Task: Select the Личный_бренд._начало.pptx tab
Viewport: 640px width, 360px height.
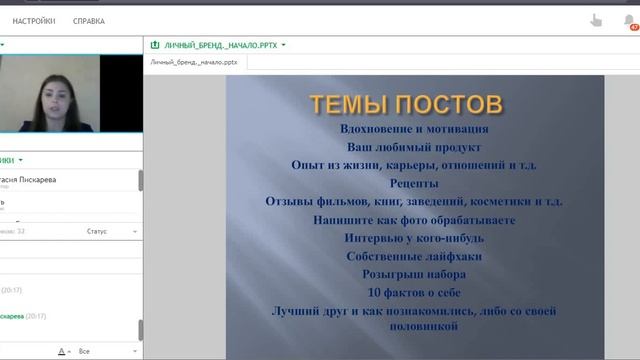Action: click(x=194, y=62)
